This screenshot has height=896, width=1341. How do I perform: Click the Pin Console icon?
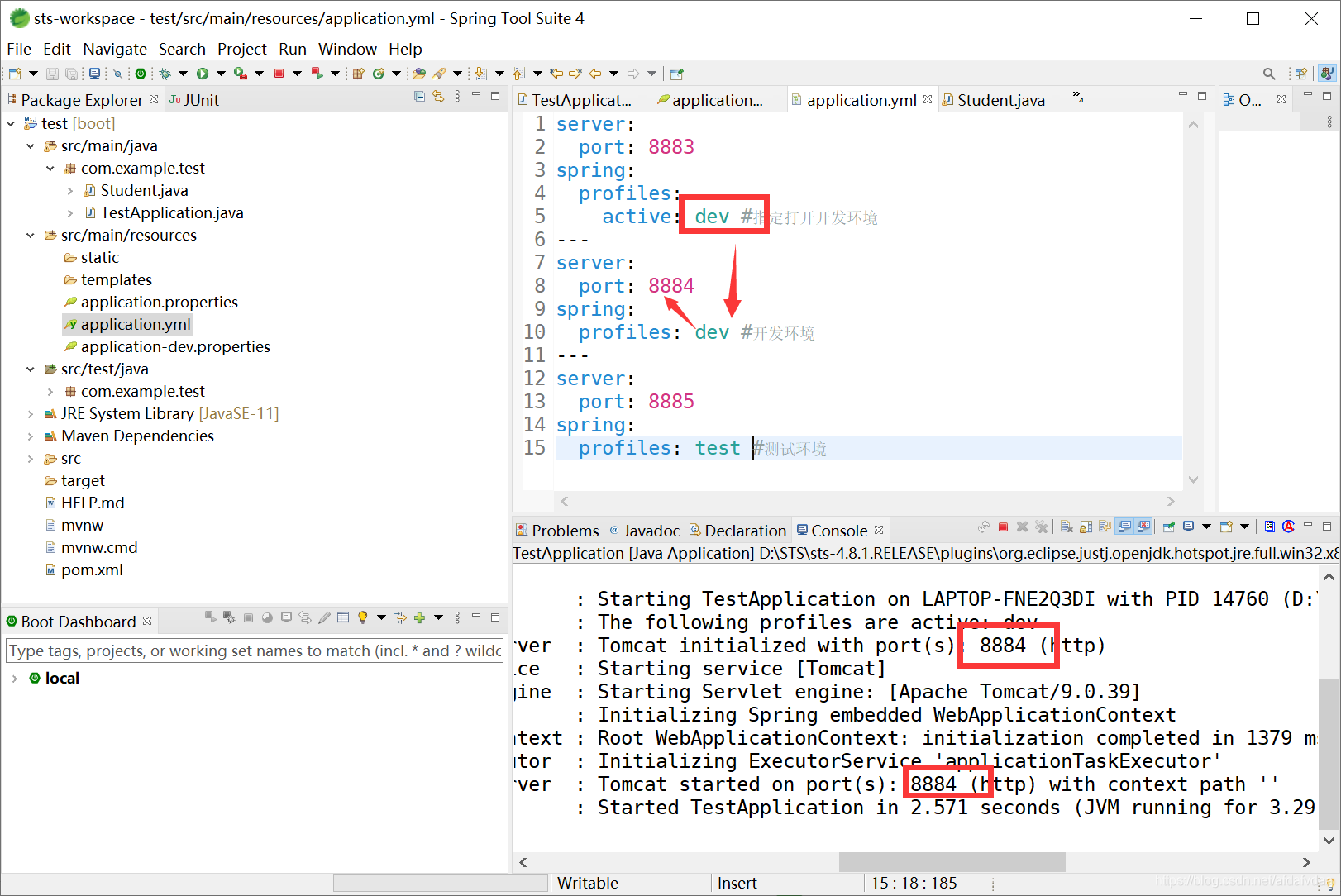[1168, 527]
